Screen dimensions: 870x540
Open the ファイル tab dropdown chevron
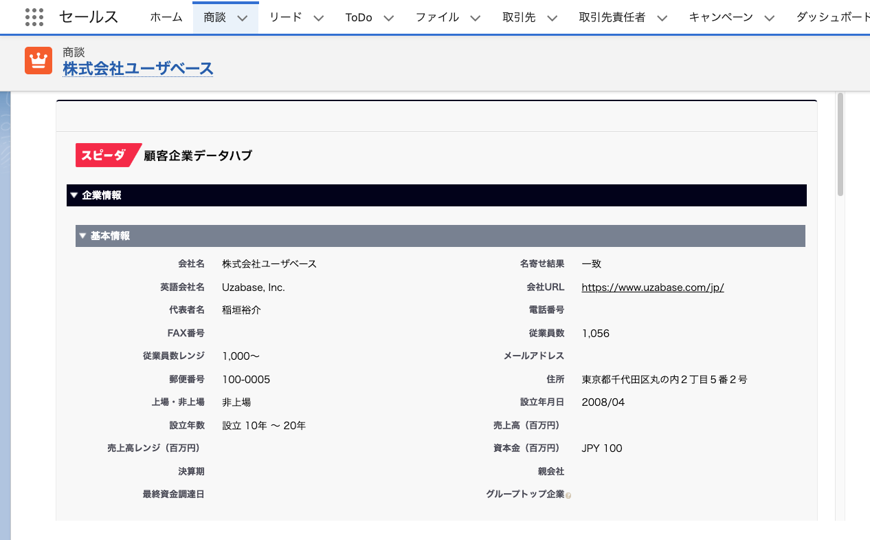point(476,18)
